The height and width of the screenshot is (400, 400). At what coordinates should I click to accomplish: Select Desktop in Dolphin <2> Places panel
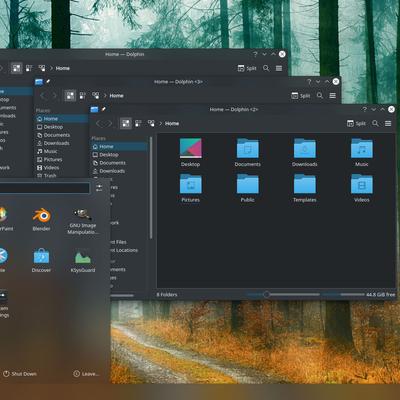pos(119,155)
